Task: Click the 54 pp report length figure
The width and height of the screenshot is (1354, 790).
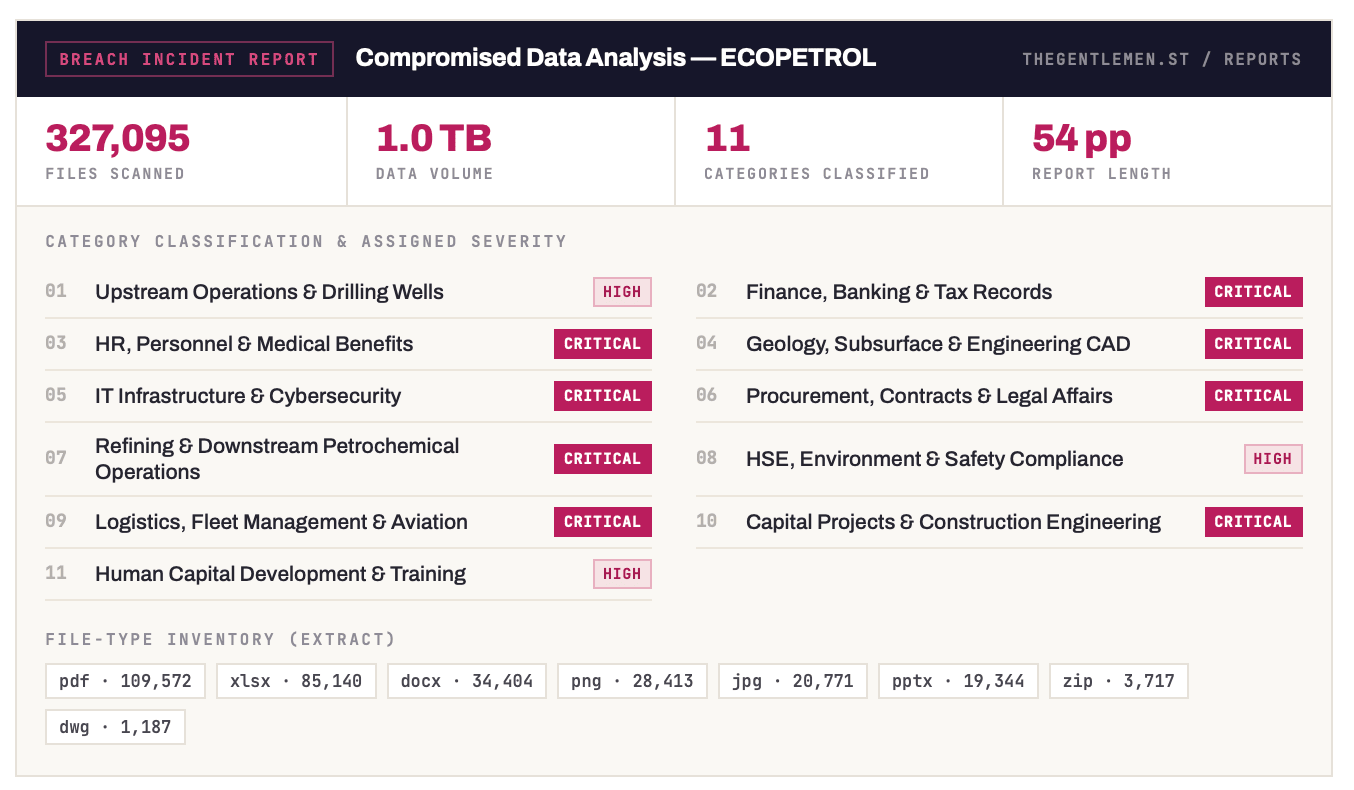Action: (x=1082, y=138)
